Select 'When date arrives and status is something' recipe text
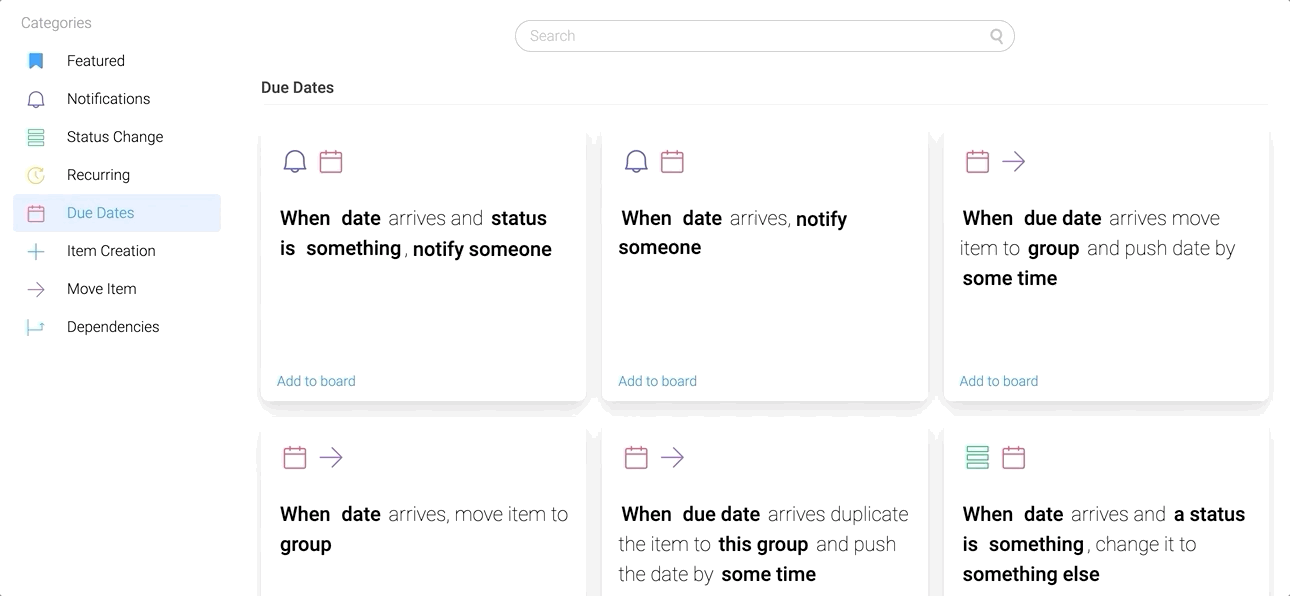 pyautogui.click(x=416, y=233)
